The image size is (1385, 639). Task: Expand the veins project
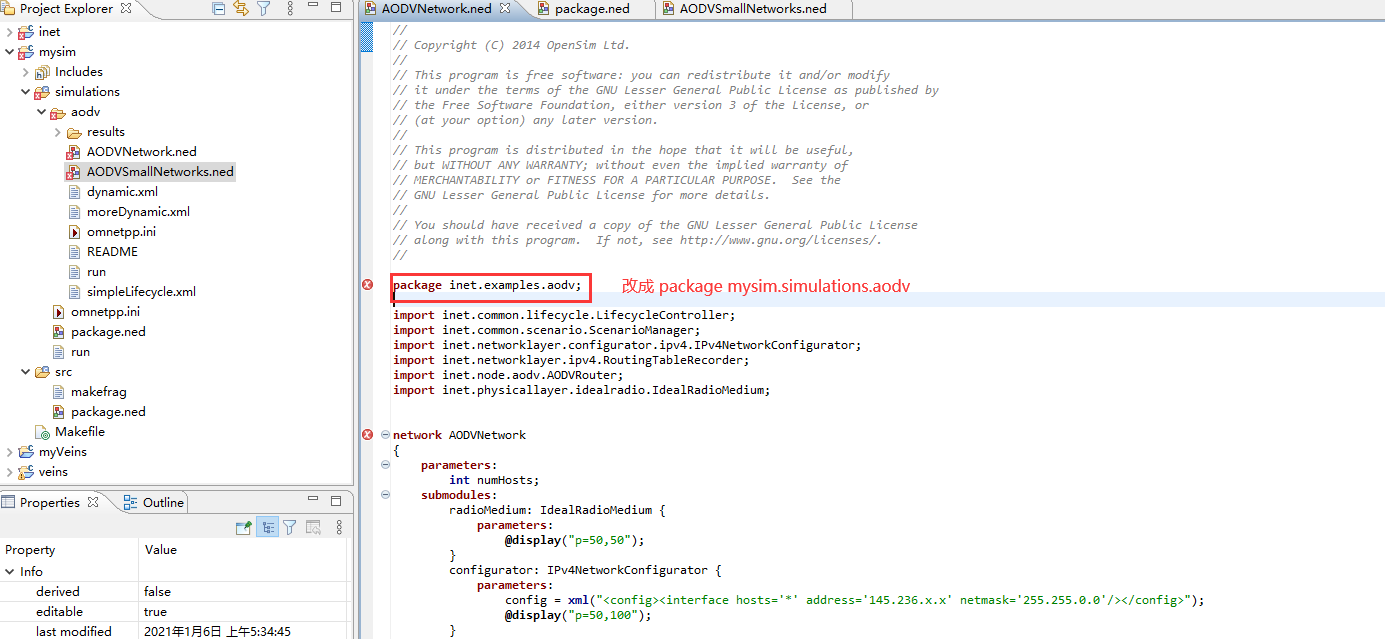click(9, 472)
